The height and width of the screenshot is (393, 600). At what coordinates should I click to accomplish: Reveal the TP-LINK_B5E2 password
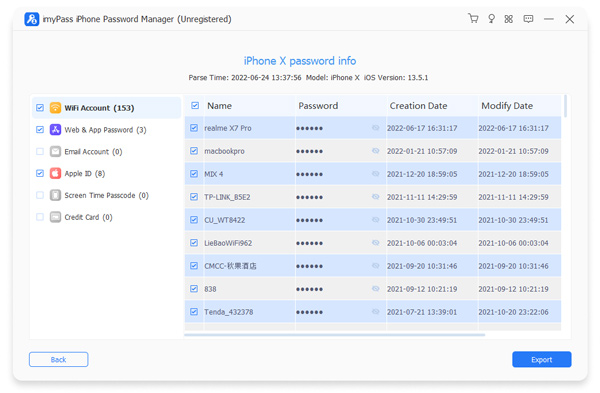[x=375, y=197]
